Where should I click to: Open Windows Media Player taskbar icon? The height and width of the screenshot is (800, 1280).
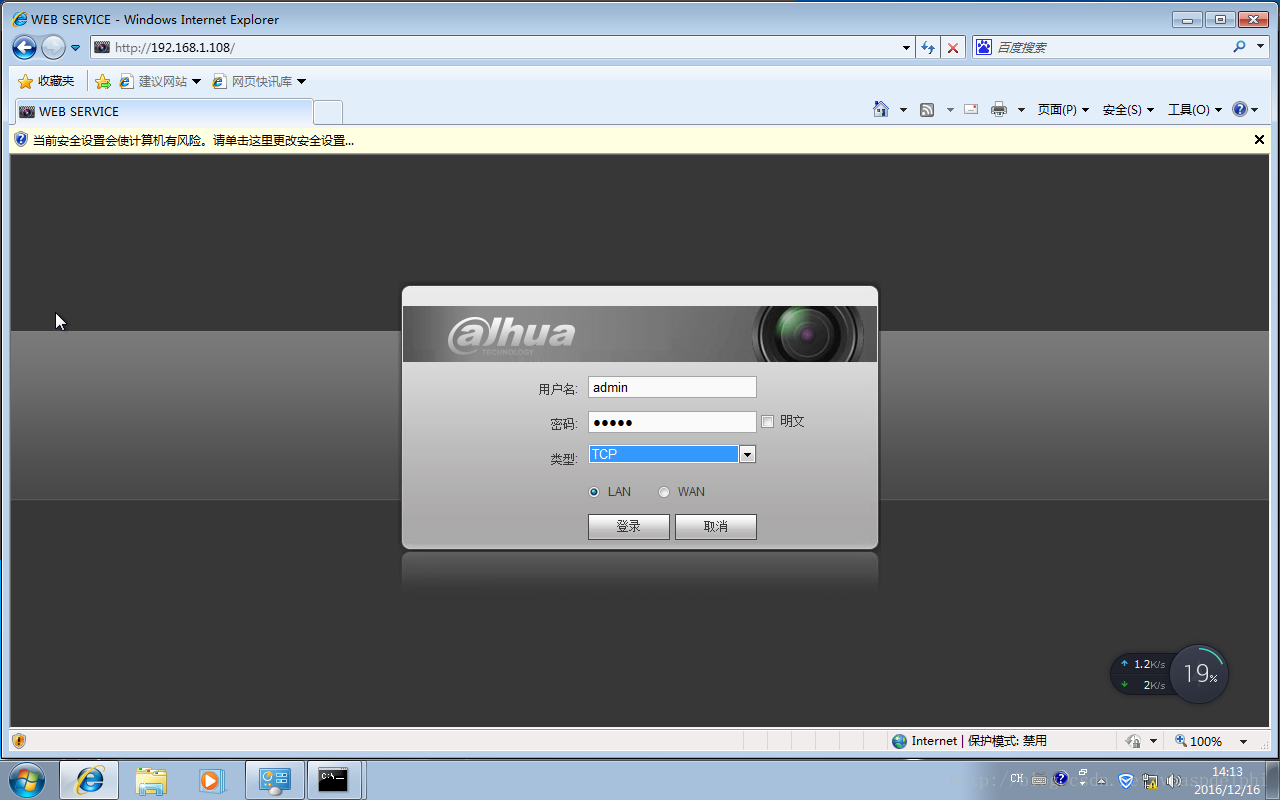click(211, 780)
